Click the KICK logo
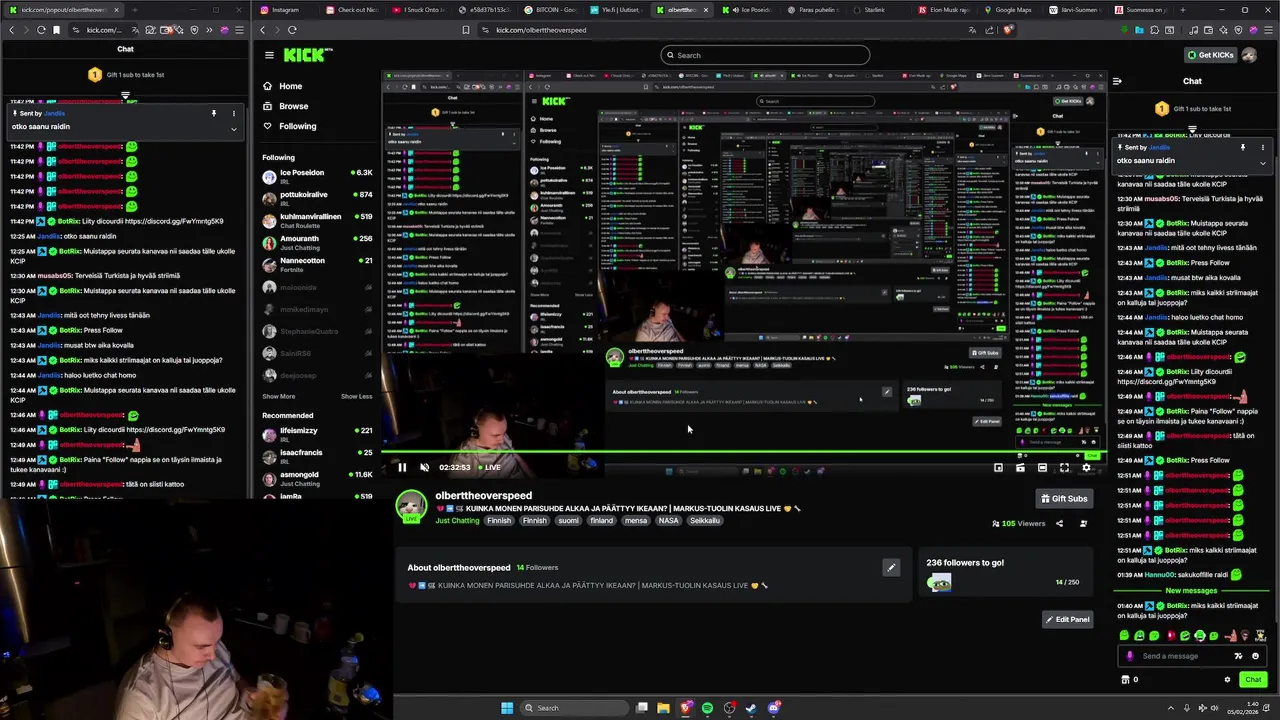 click(x=304, y=55)
